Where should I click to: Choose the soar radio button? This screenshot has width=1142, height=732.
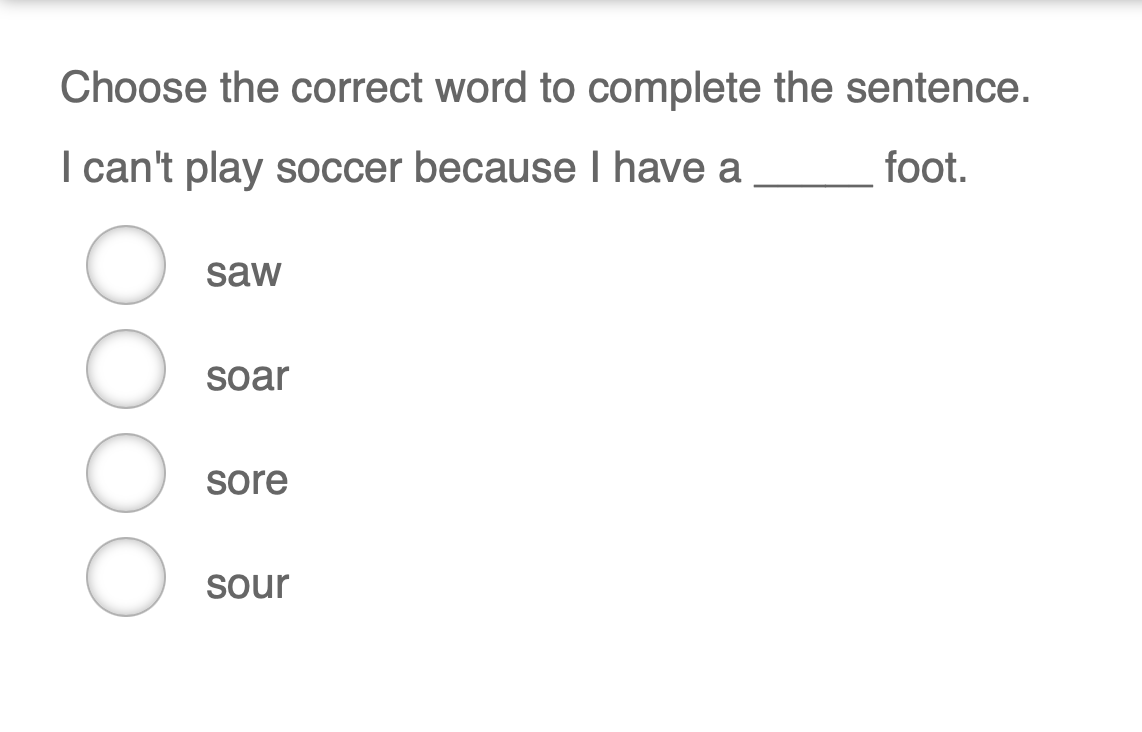125,369
